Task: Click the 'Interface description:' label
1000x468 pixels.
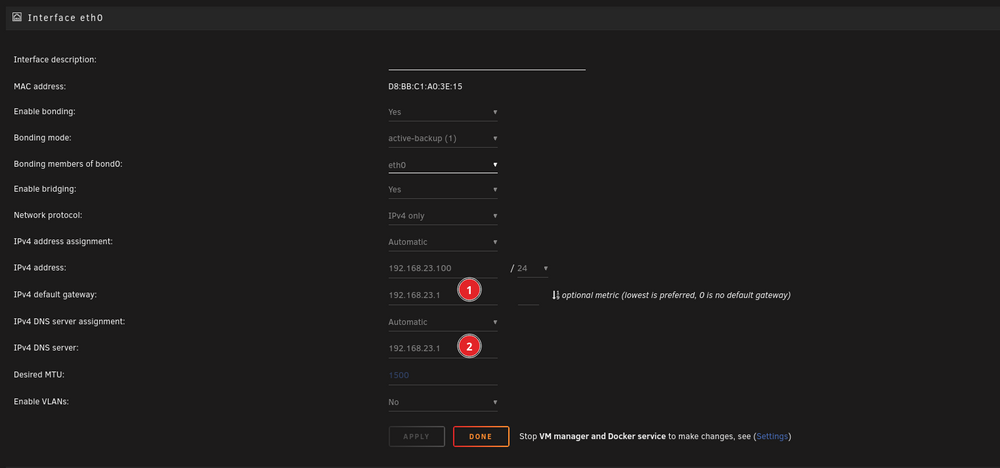Action: coord(55,59)
